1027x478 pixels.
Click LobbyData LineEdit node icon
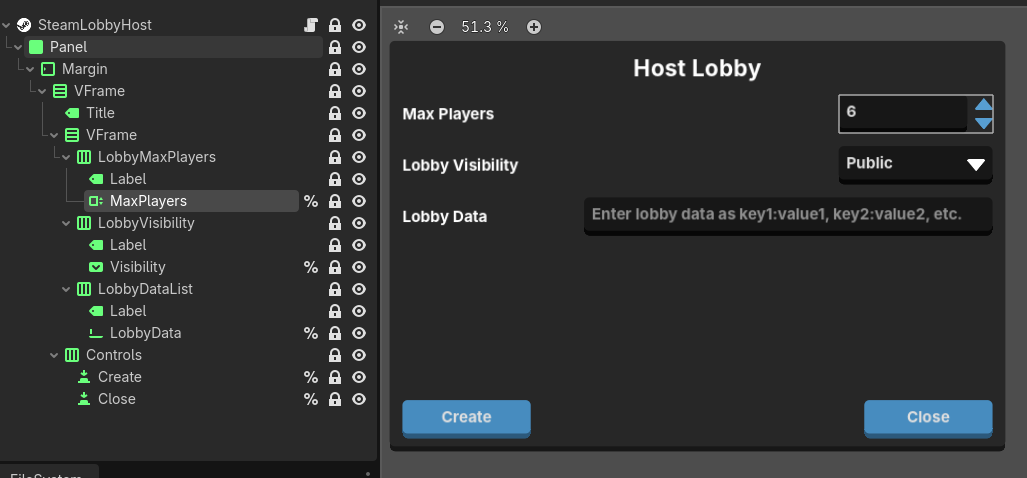pos(96,333)
